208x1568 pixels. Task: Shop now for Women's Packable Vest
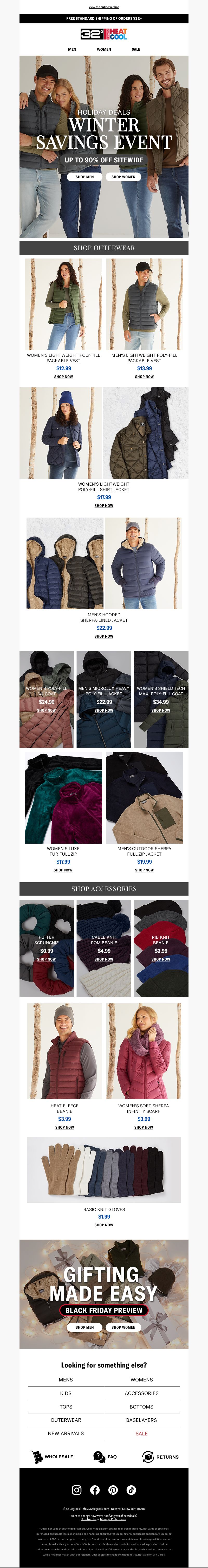63,377
